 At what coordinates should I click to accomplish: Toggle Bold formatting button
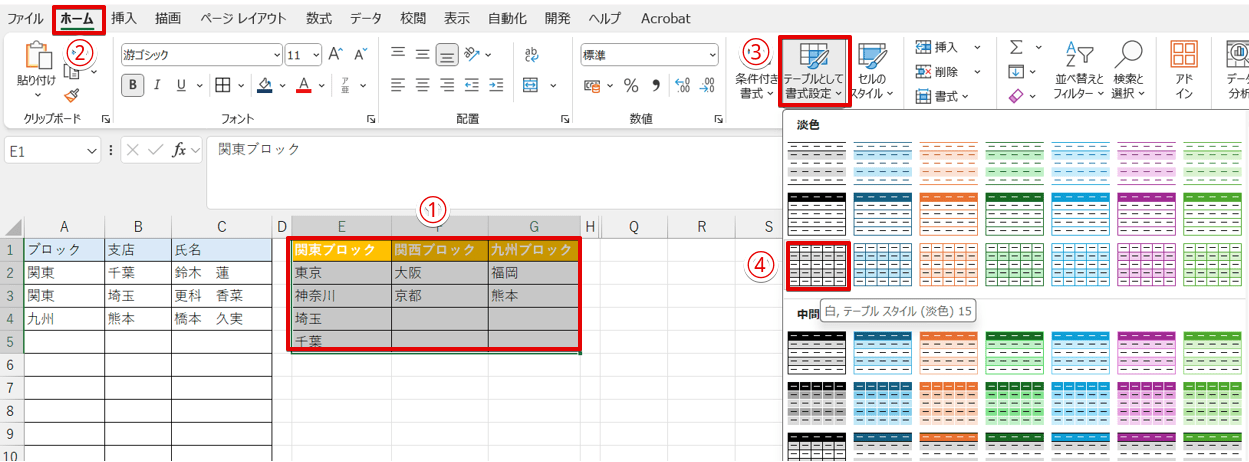tap(133, 85)
